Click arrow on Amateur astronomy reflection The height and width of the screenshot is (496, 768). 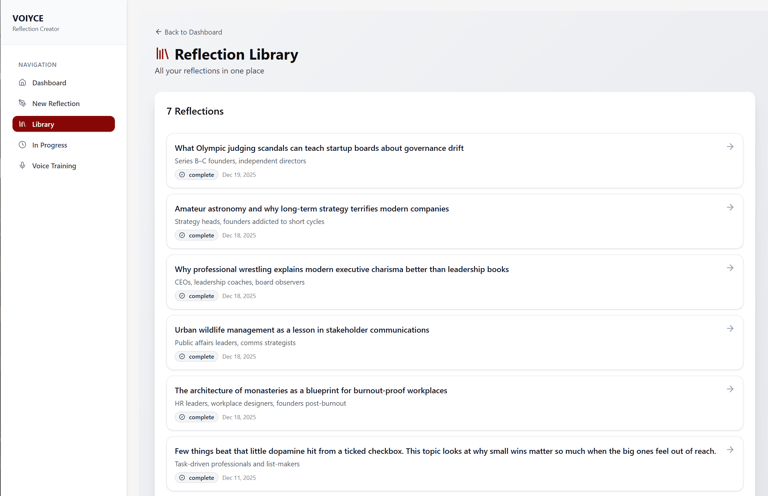point(730,207)
